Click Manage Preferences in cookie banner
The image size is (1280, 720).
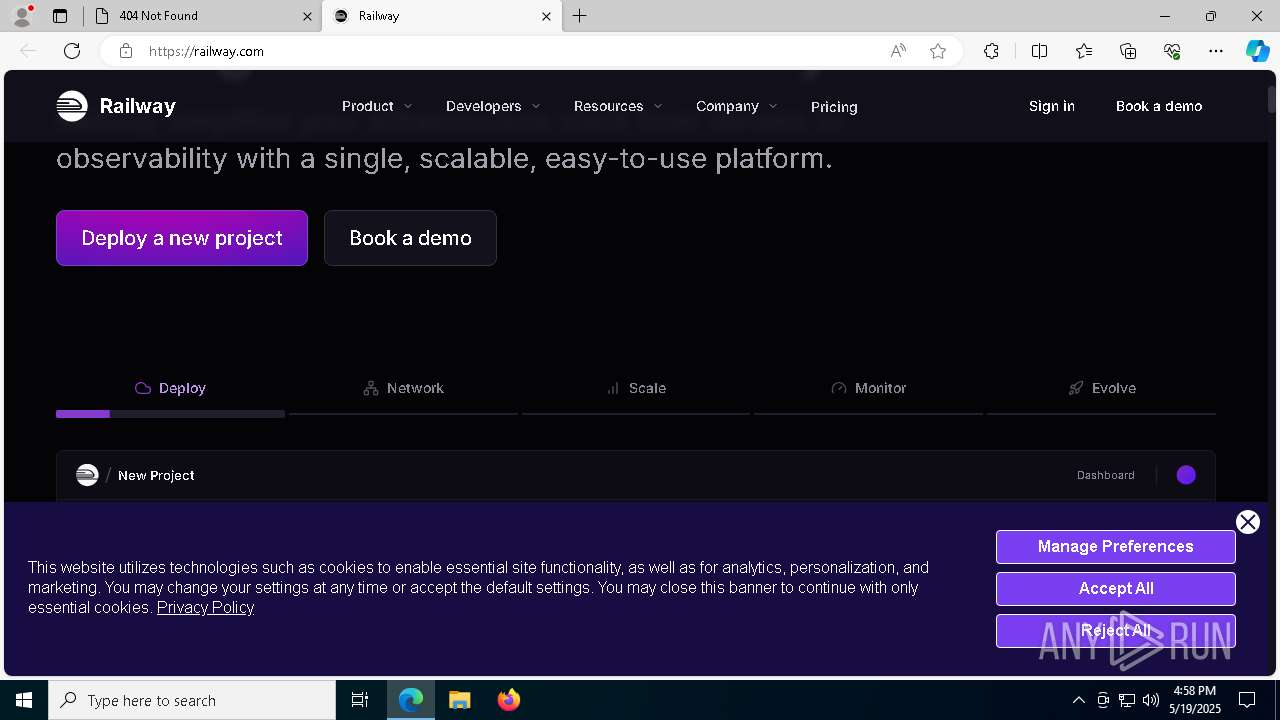[x=1116, y=547]
